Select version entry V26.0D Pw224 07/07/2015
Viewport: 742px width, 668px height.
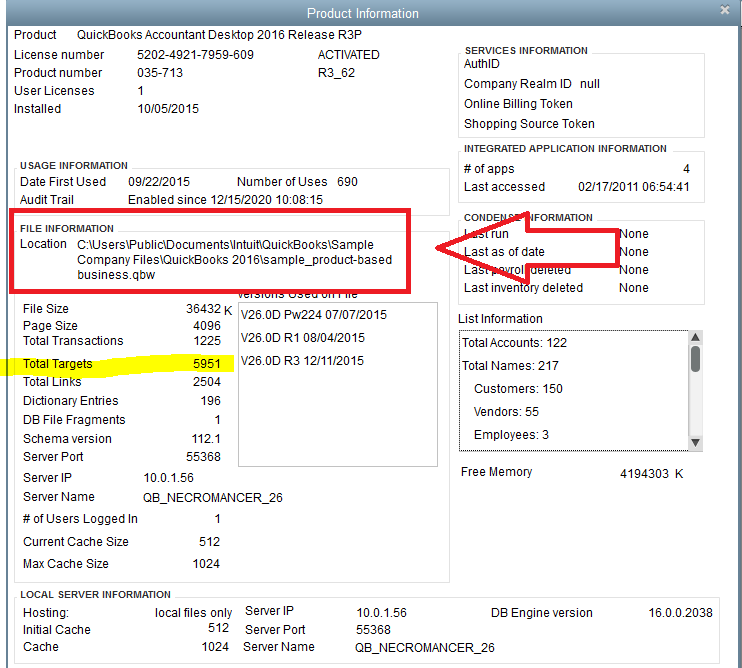(x=313, y=315)
